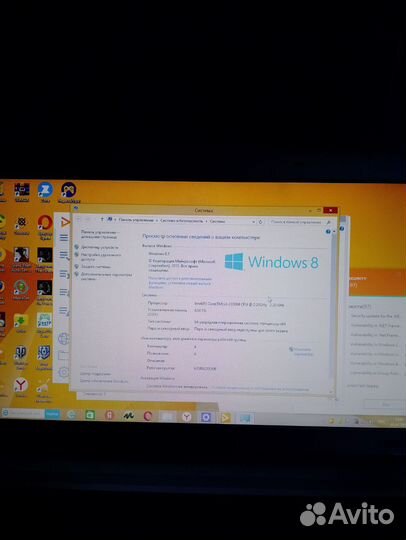Open File Explorer from the taskbar

click(167, 417)
